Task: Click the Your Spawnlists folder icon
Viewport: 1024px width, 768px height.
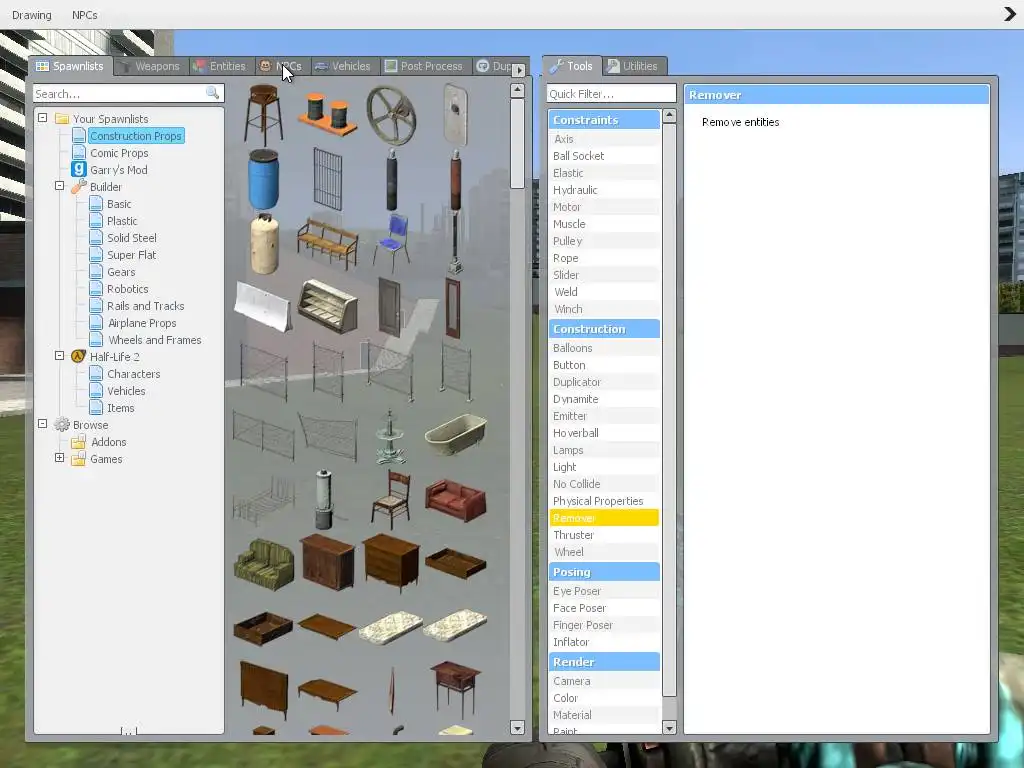Action: (x=61, y=118)
